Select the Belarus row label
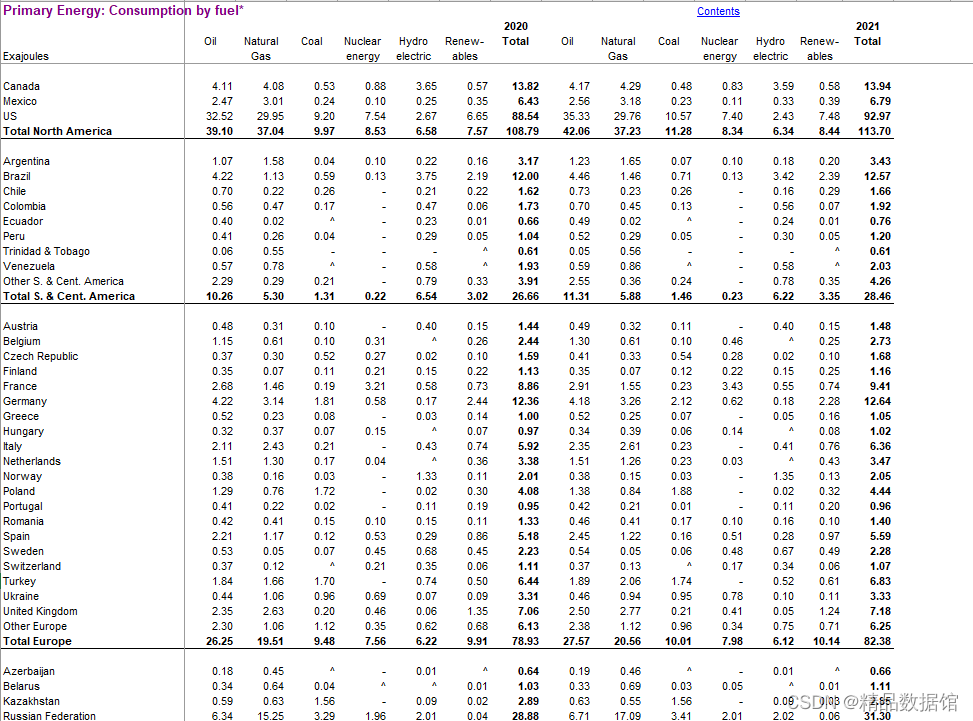Screen dimensions: 973x721 pos(21,686)
